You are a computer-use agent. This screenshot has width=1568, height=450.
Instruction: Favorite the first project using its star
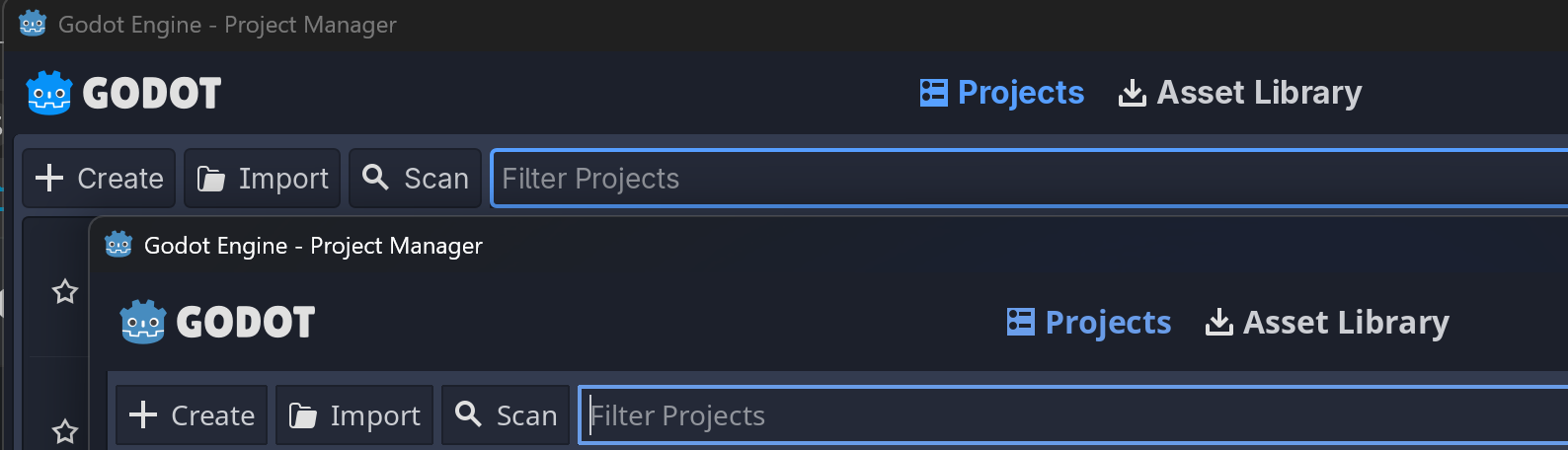tap(65, 291)
